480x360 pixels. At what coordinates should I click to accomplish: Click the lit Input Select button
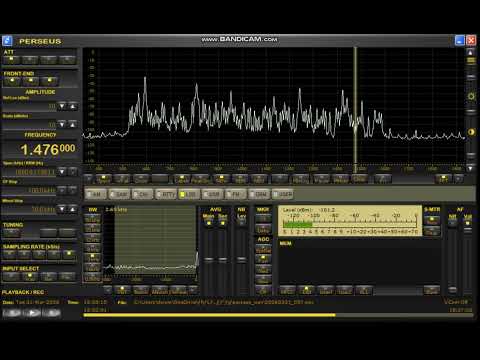30,276
